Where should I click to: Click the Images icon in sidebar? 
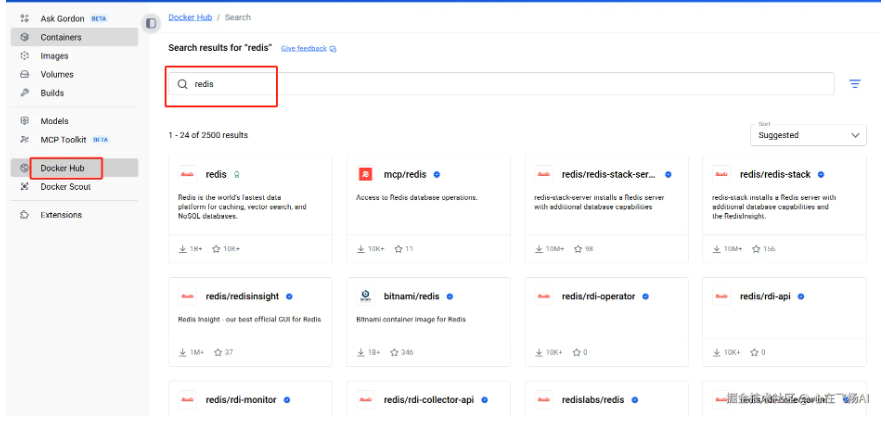pyautogui.click(x=24, y=56)
